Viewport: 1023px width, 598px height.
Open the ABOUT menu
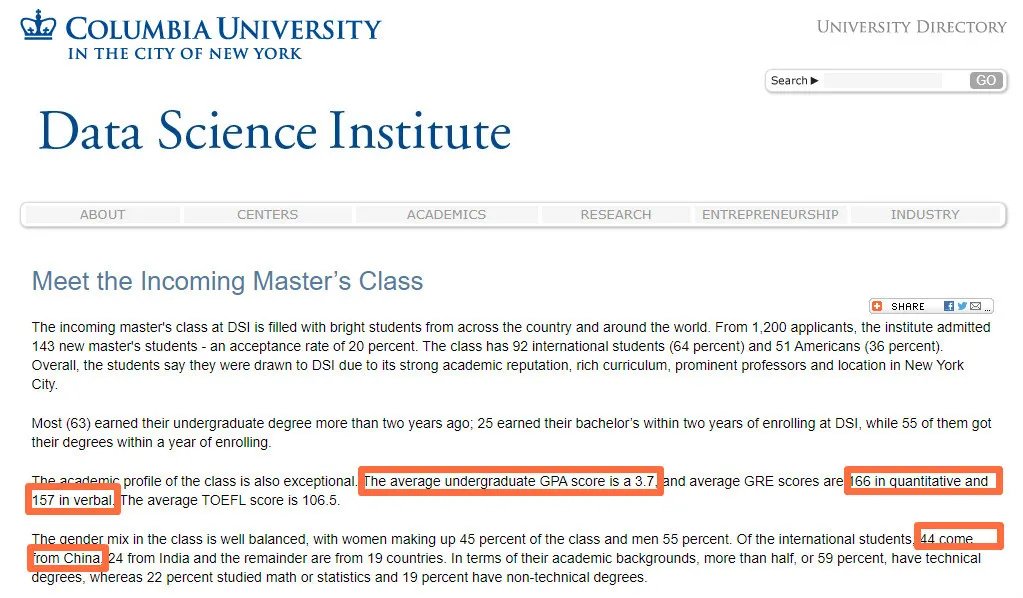tap(102, 215)
